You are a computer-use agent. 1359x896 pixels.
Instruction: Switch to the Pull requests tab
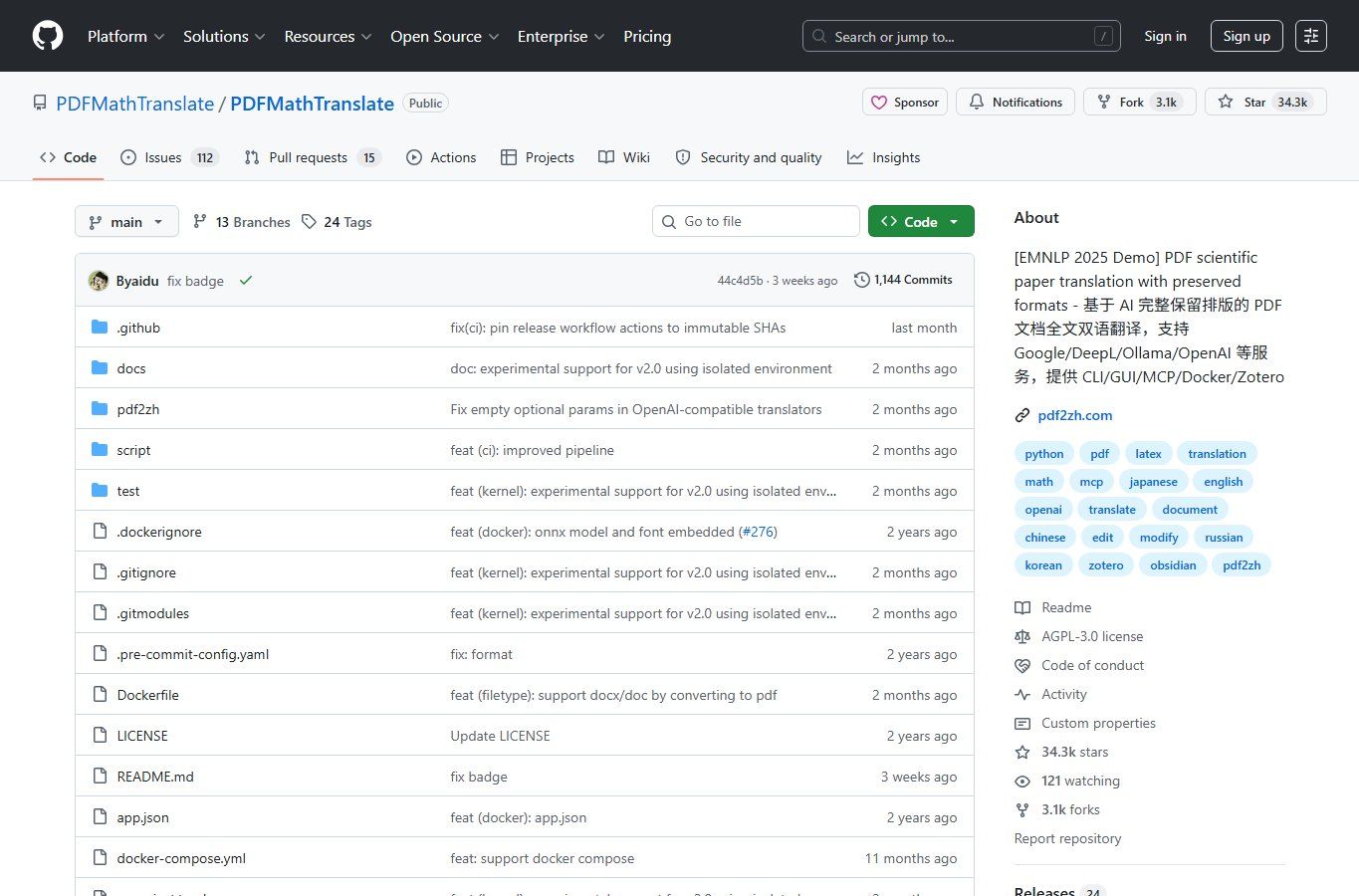(x=312, y=157)
